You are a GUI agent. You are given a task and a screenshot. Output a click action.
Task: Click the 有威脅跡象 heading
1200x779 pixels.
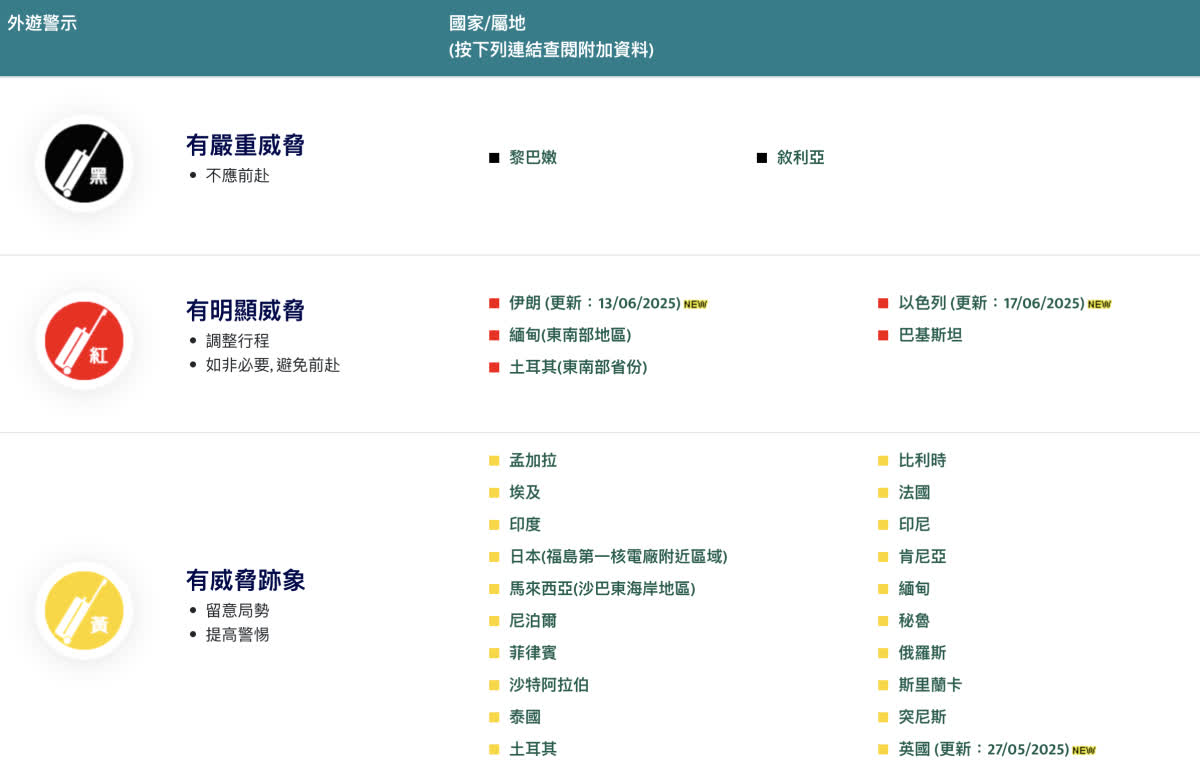[x=245, y=580]
